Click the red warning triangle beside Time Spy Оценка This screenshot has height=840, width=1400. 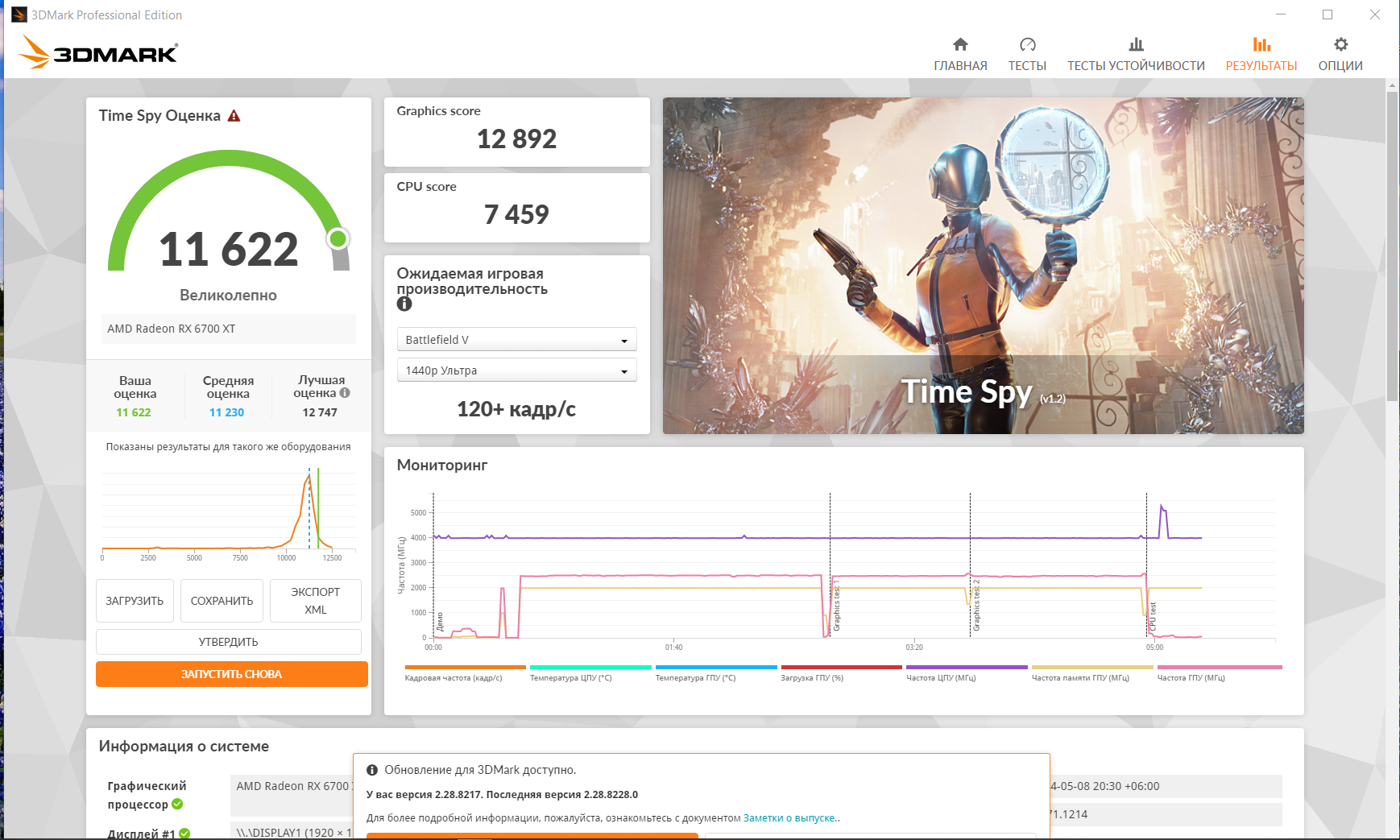coord(234,116)
